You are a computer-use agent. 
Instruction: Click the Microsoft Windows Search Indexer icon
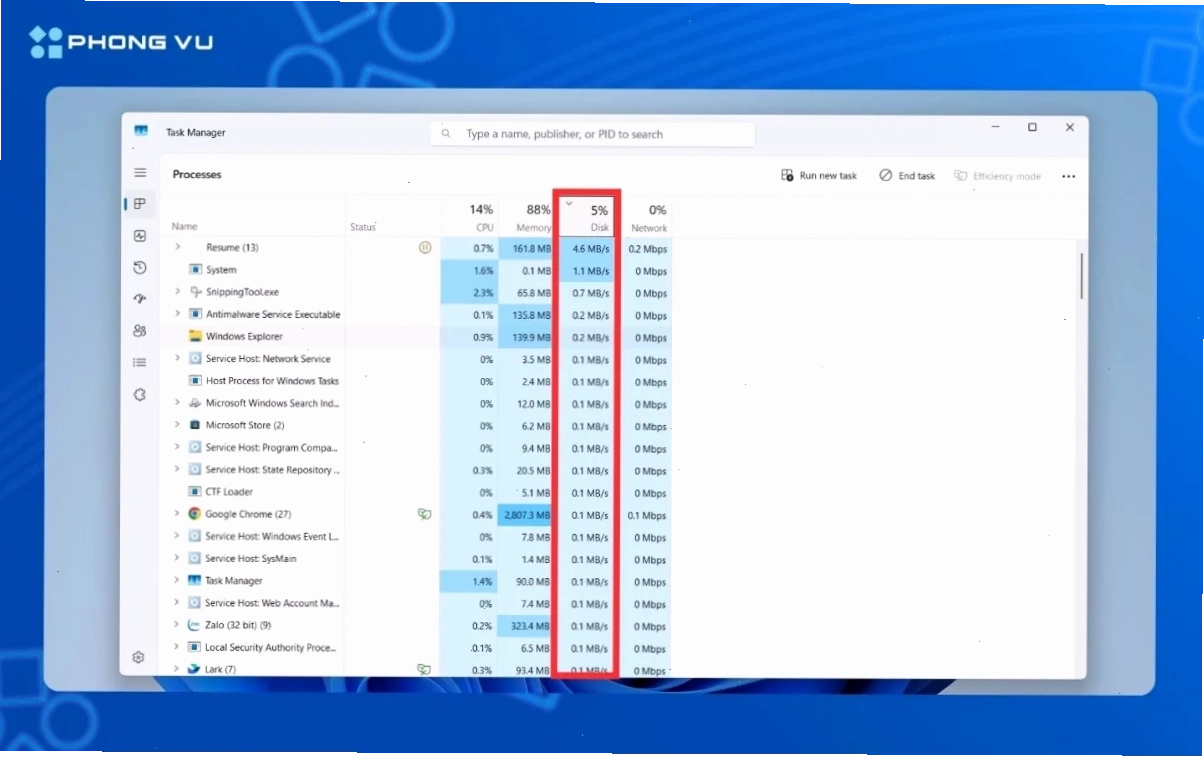(195, 403)
